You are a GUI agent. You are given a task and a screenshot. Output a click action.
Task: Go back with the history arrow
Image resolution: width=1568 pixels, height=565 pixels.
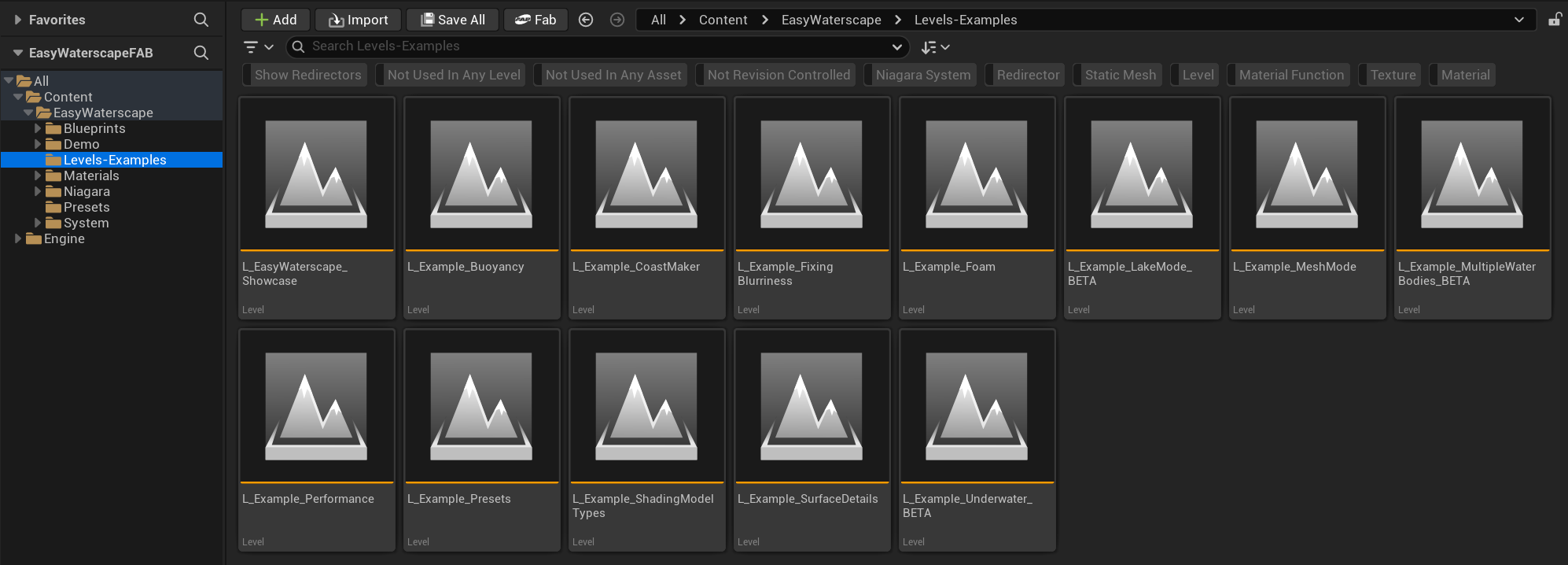point(586,20)
